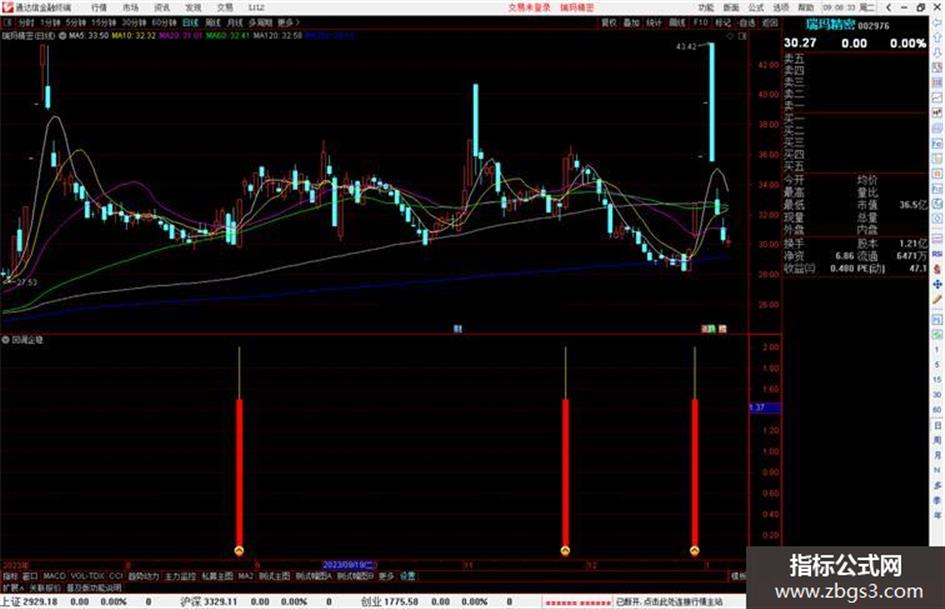The height and width of the screenshot is (609, 945).
Task: Click the 上证 2929.18 index in status bar
Action: coord(29,602)
